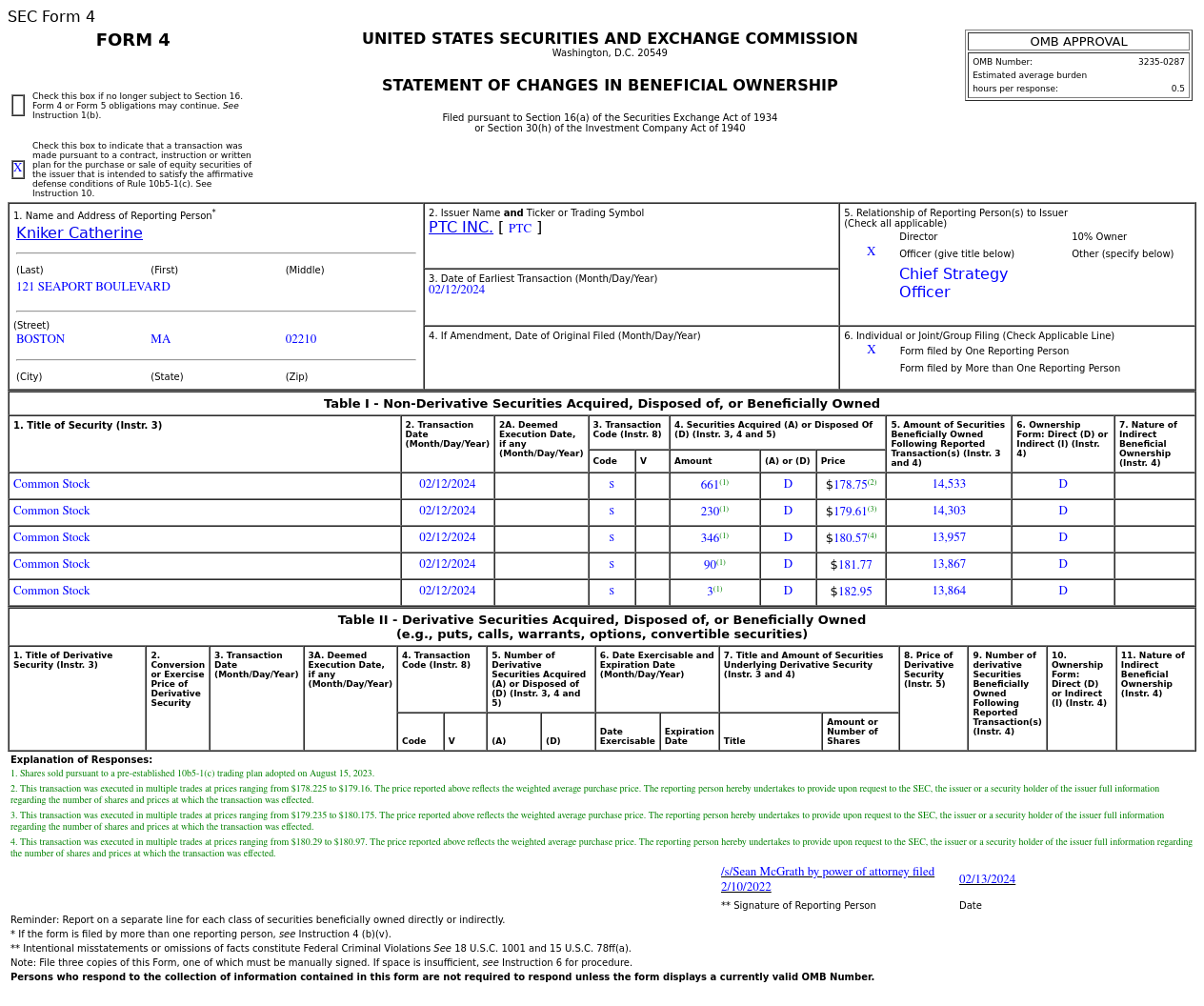The width and height of the screenshot is (1204, 1006).
Task: Click the beneficially owned amount 14,303
Action: tap(949, 511)
